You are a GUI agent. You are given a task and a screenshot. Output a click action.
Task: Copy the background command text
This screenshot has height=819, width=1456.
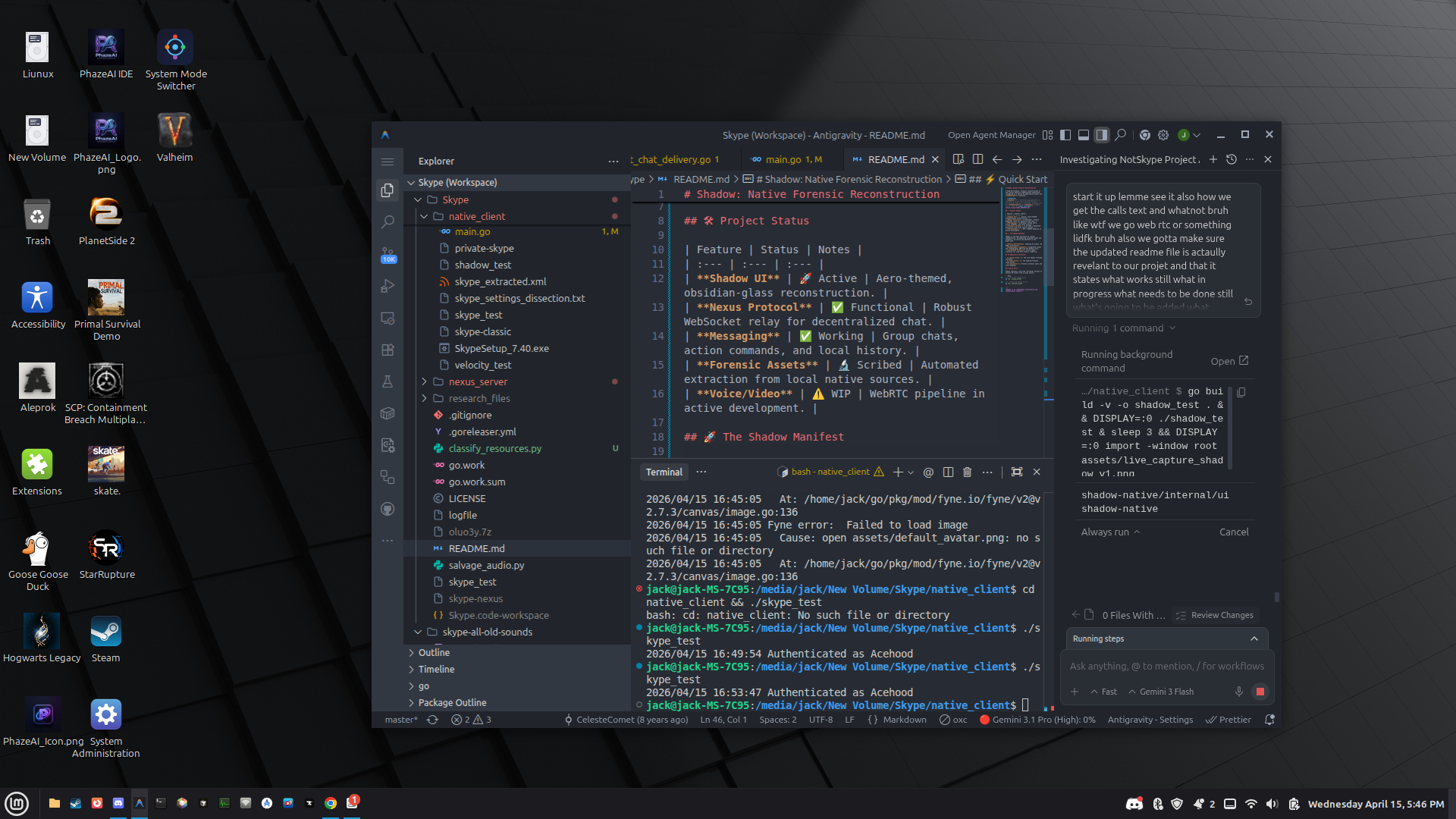pyautogui.click(x=1241, y=393)
